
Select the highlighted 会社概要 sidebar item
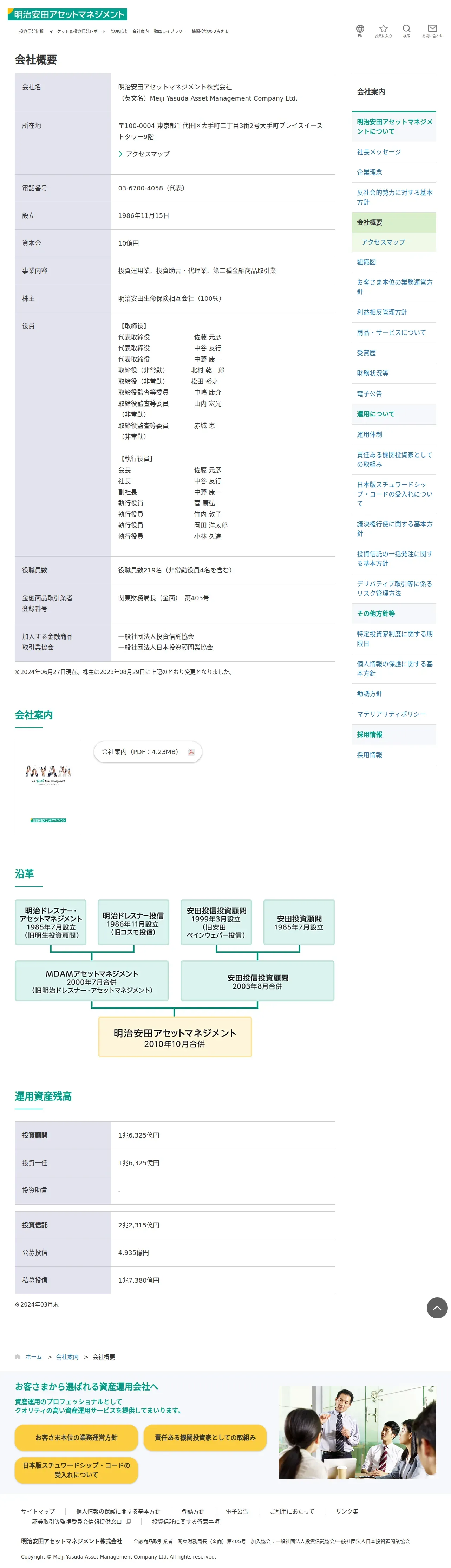[x=394, y=222]
